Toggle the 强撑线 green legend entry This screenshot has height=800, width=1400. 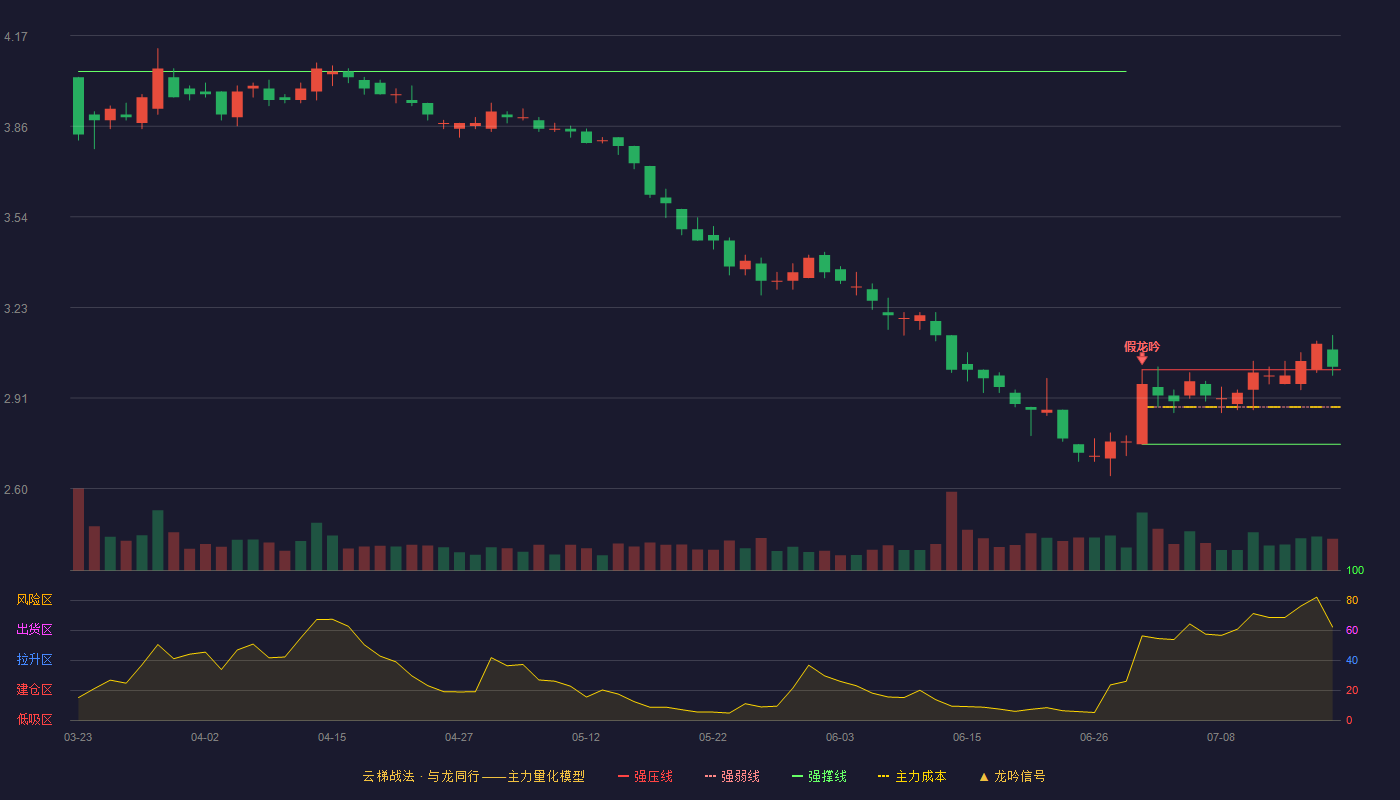coord(819,776)
